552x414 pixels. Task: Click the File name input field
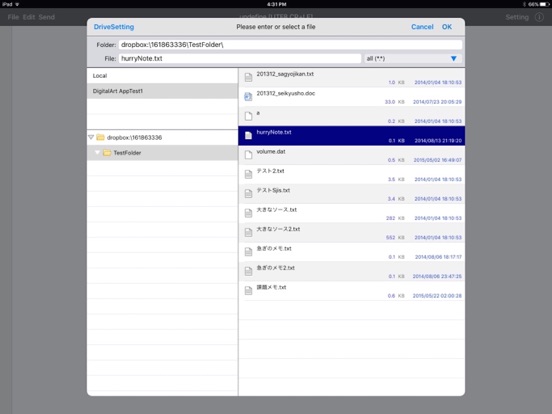240,58
